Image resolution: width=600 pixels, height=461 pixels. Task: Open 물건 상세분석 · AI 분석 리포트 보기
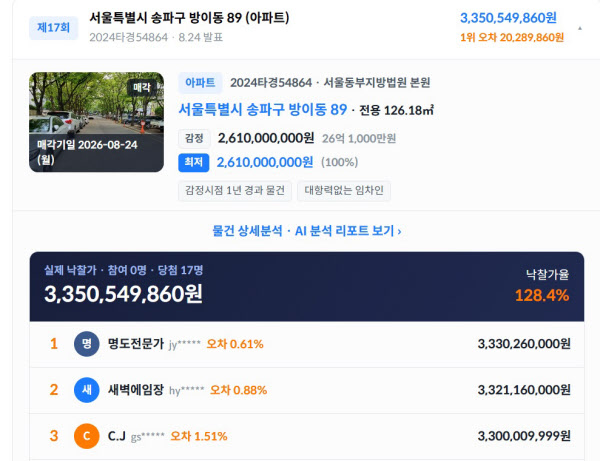coord(307,231)
